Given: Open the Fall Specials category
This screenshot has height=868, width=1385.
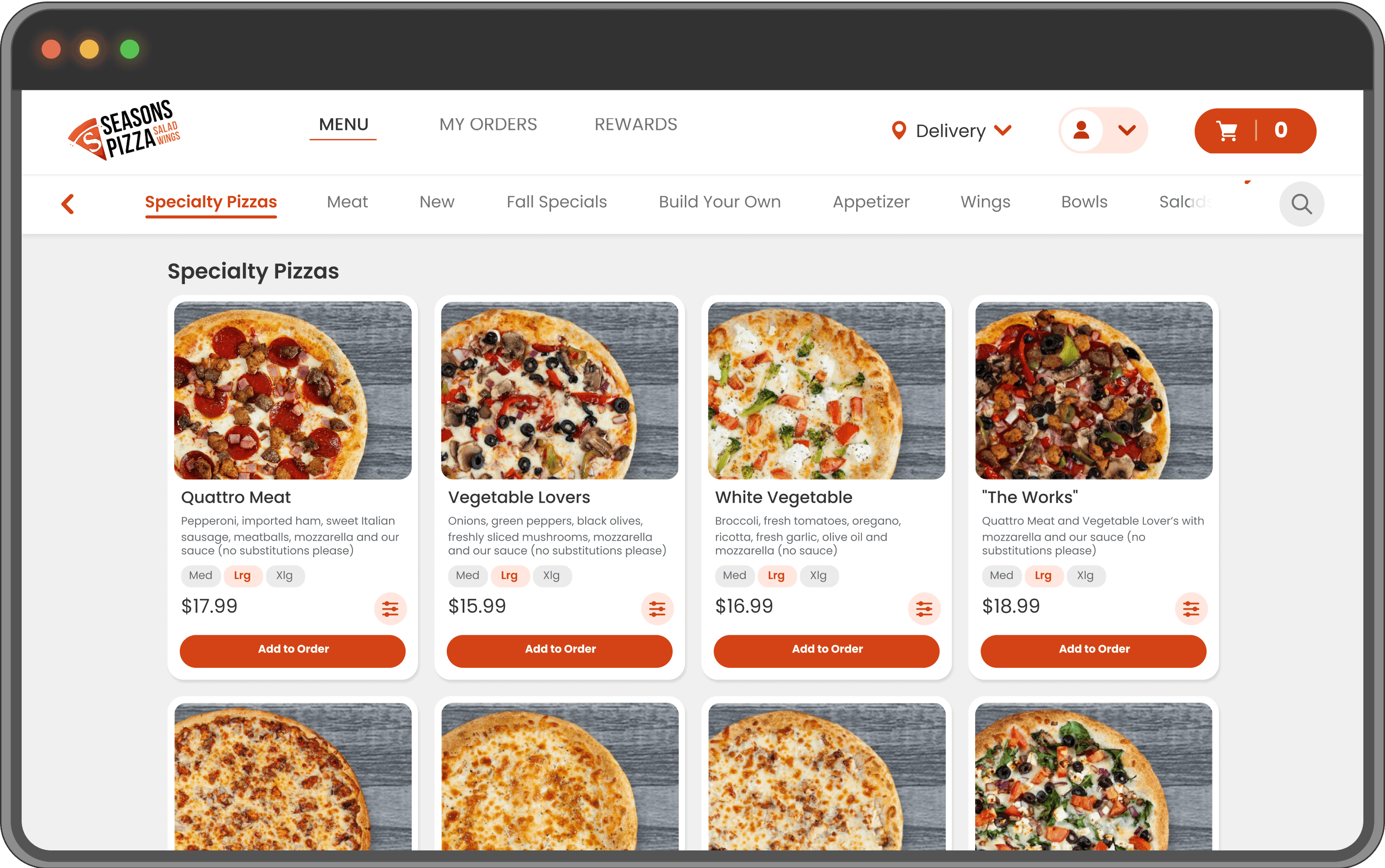Looking at the screenshot, I should 557,202.
